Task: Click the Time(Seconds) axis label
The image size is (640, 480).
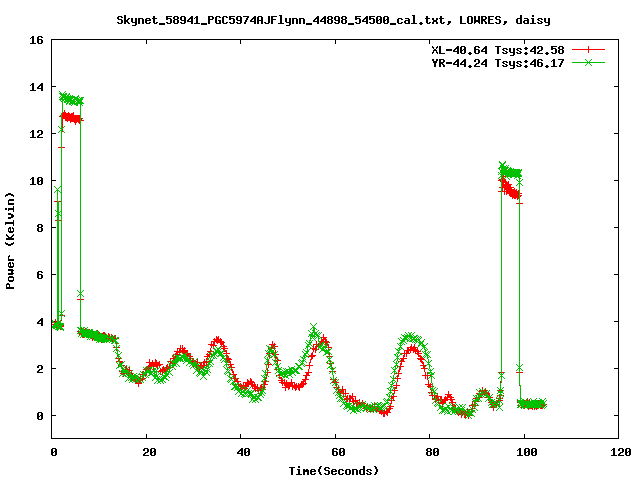Action: point(334,471)
